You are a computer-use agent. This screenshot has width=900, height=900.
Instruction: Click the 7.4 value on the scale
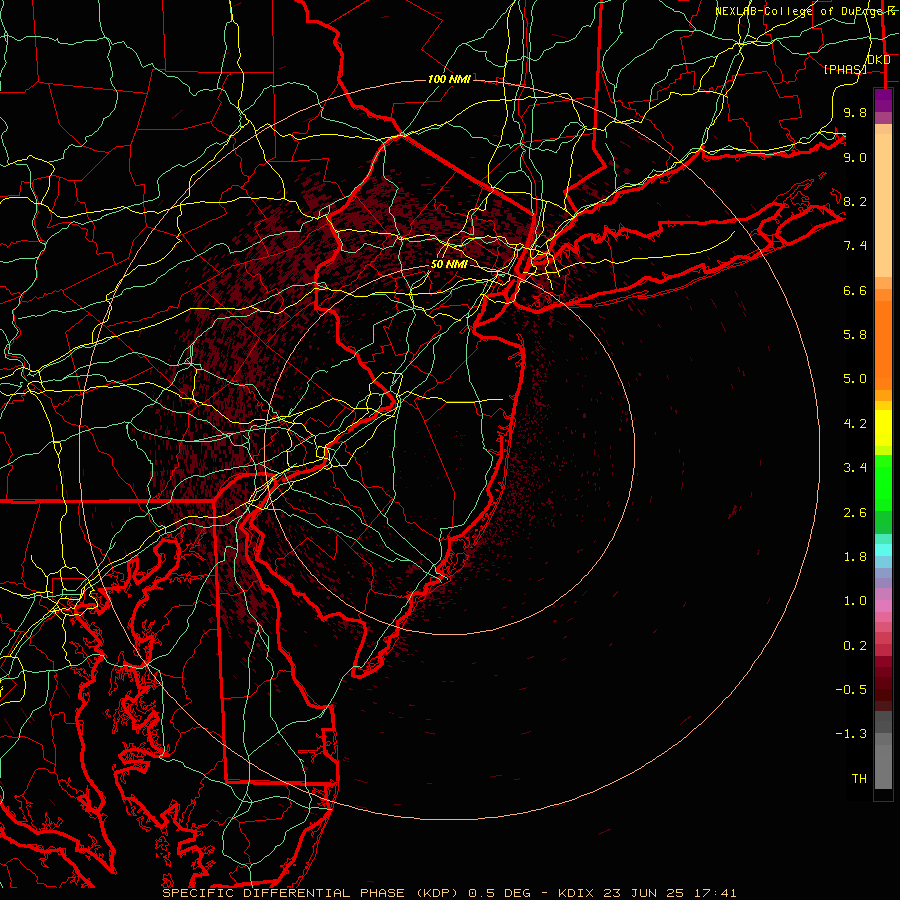(855, 246)
